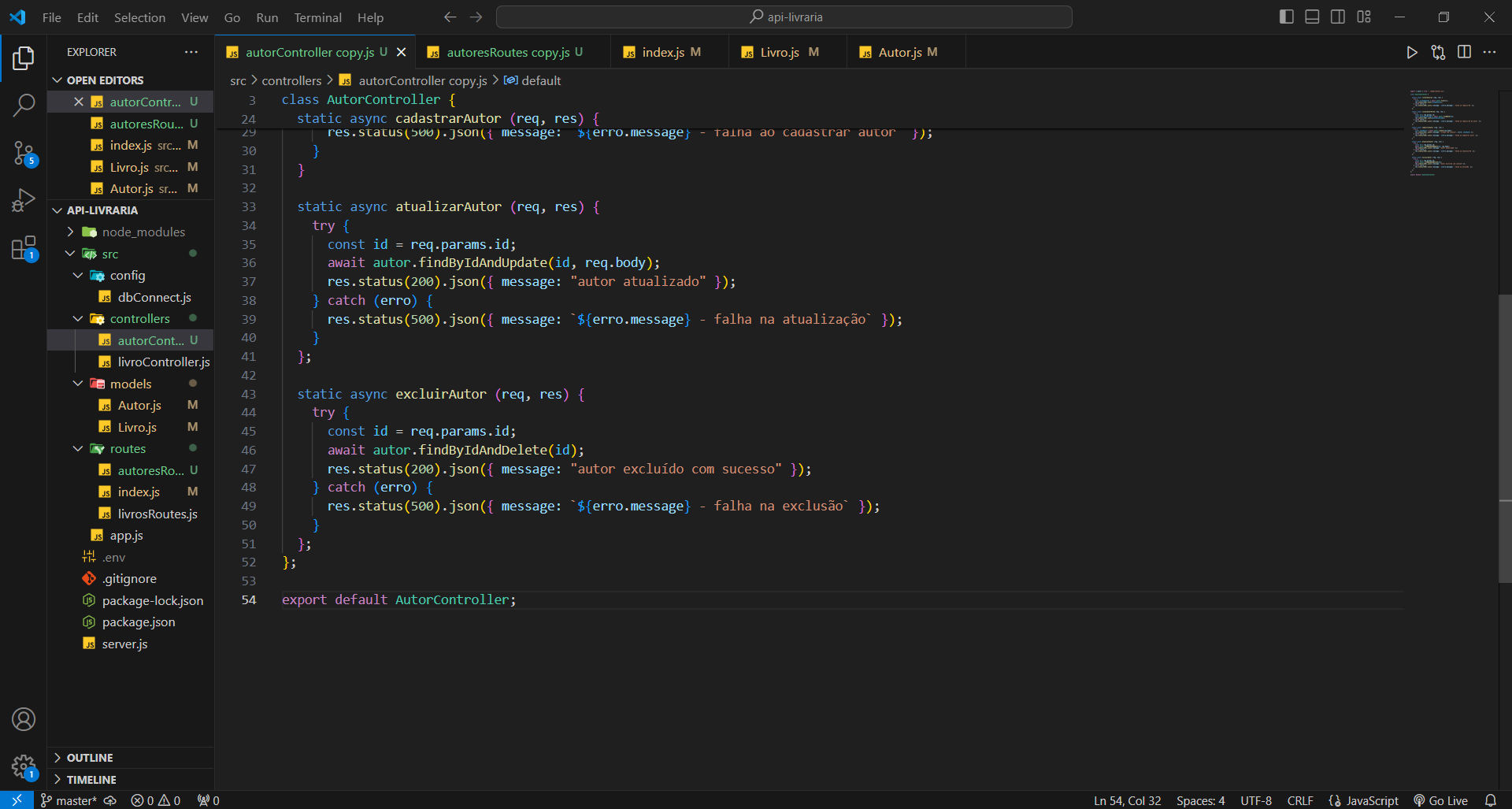This screenshot has width=1512, height=809.
Task: Open the Go menu
Action: pos(232,17)
